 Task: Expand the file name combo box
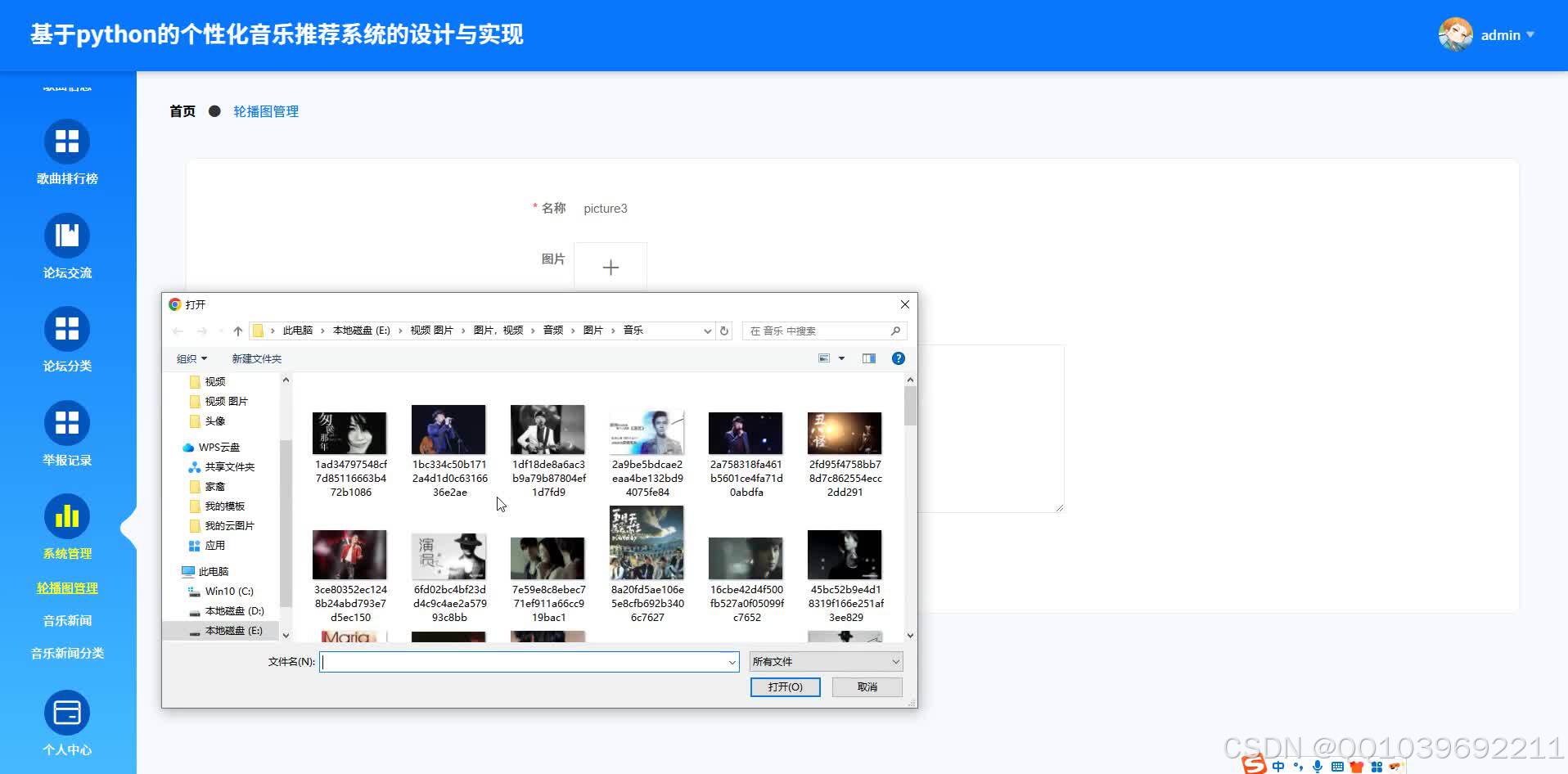click(731, 661)
